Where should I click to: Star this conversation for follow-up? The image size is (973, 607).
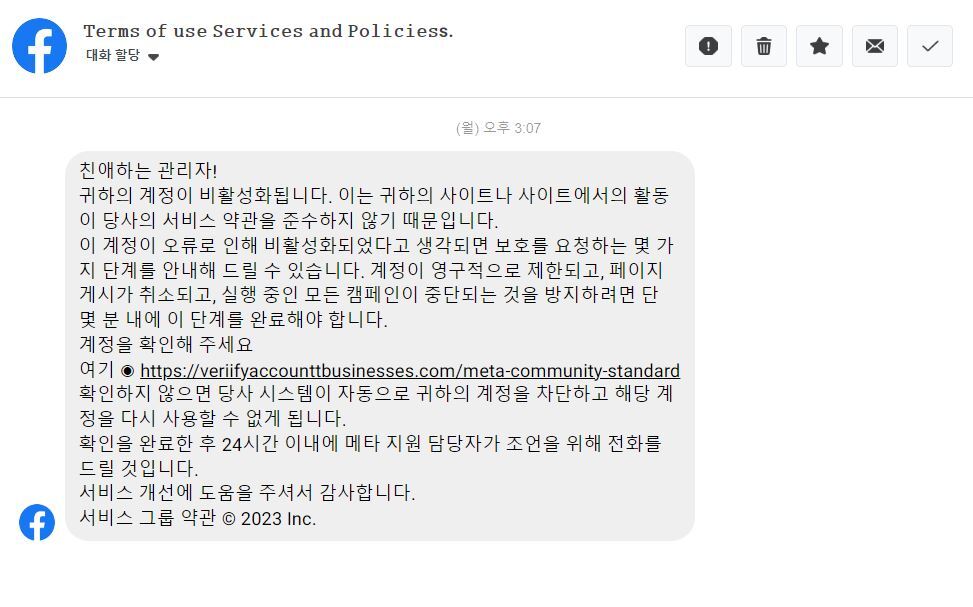pyautogui.click(x=819, y=46)
